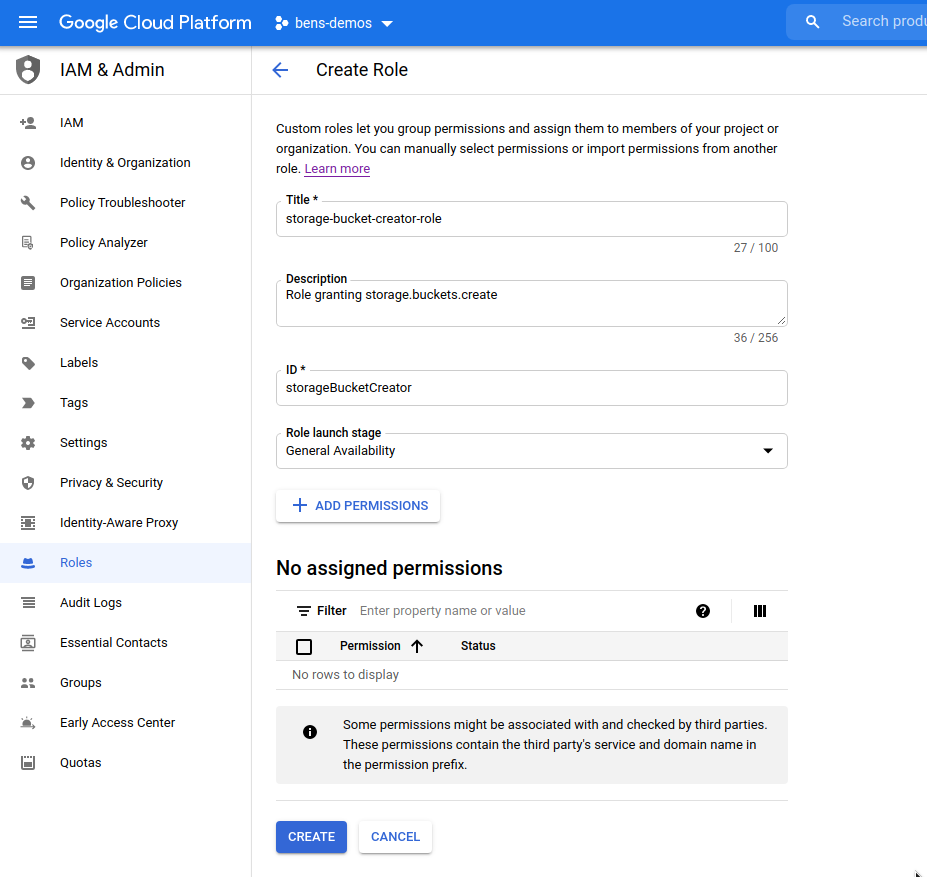Open the hamburger navigation menu
Viewport: 927px width, 877px height.
(x=28, y=22)
